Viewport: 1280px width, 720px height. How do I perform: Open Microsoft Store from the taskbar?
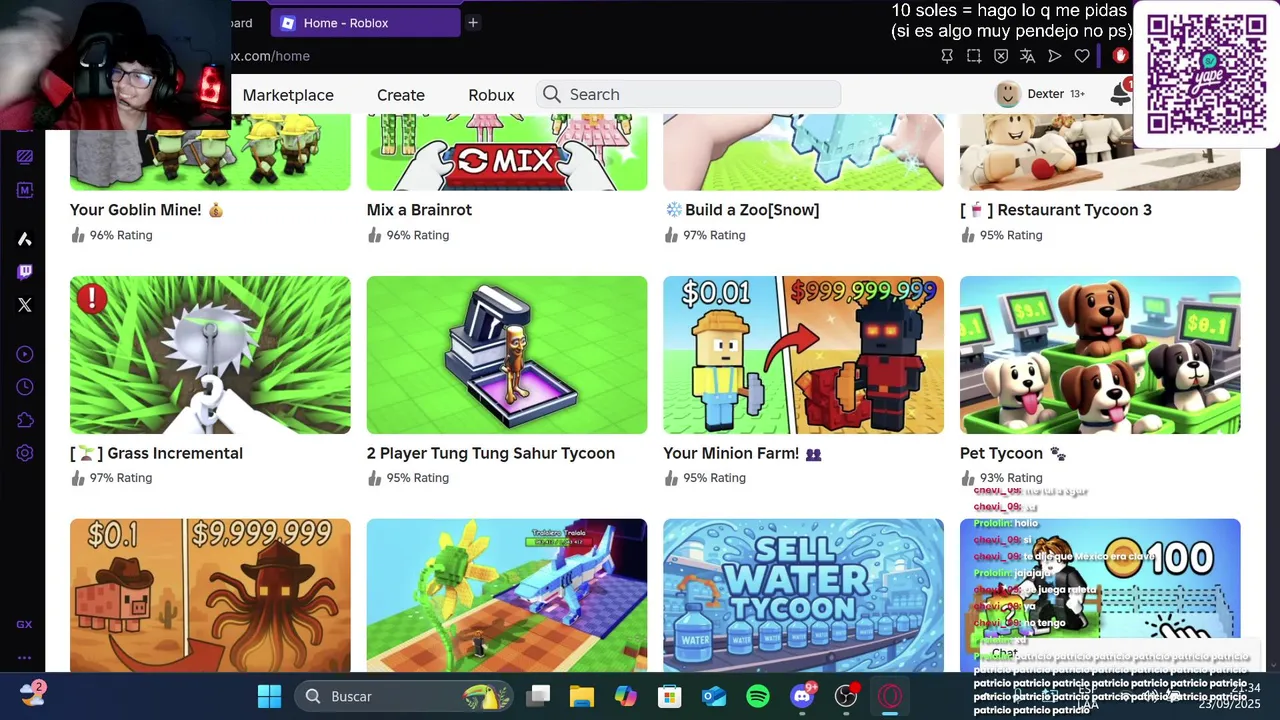(x=670, y=696)
